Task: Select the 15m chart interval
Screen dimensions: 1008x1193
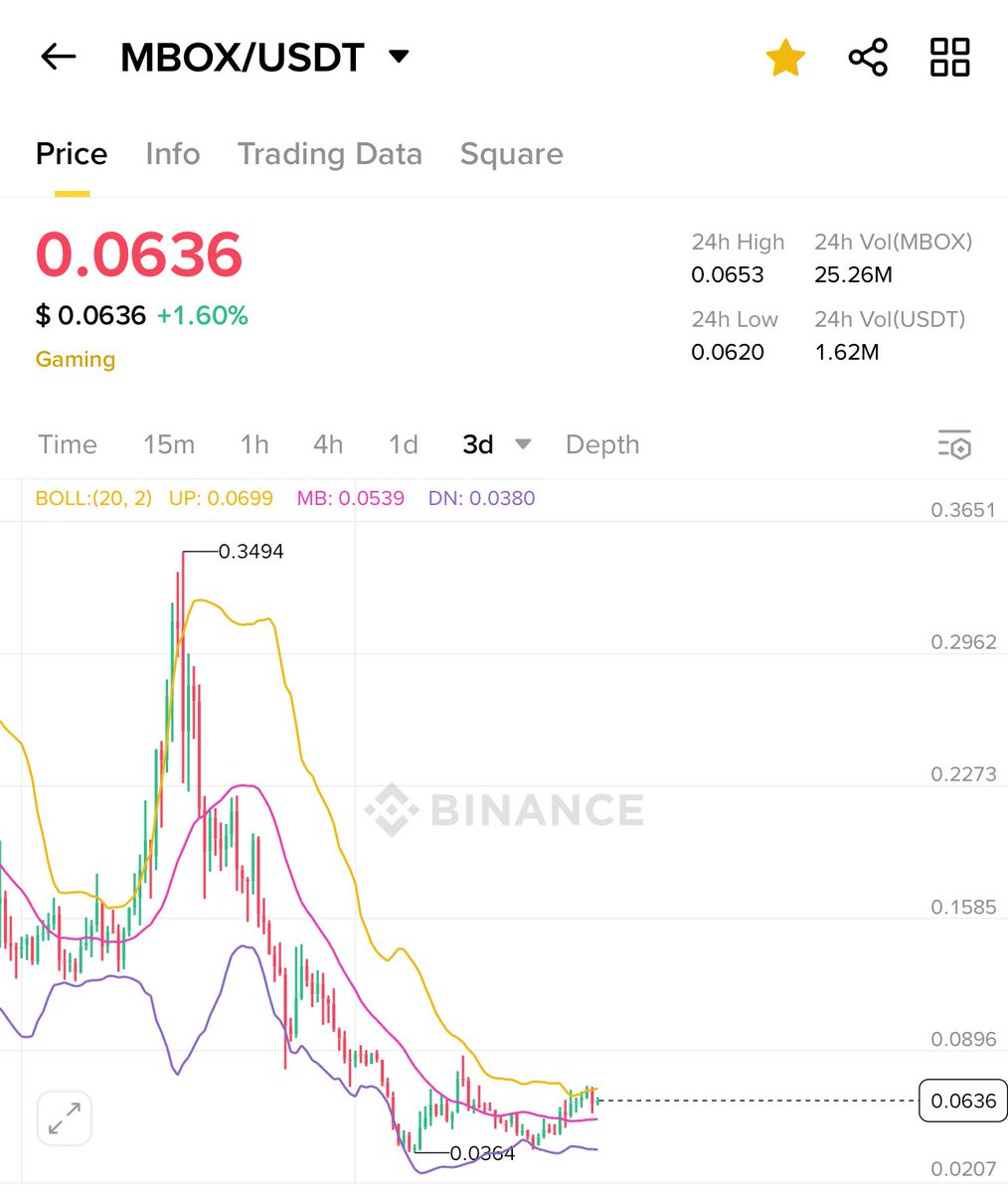Action: pos(169,444)
